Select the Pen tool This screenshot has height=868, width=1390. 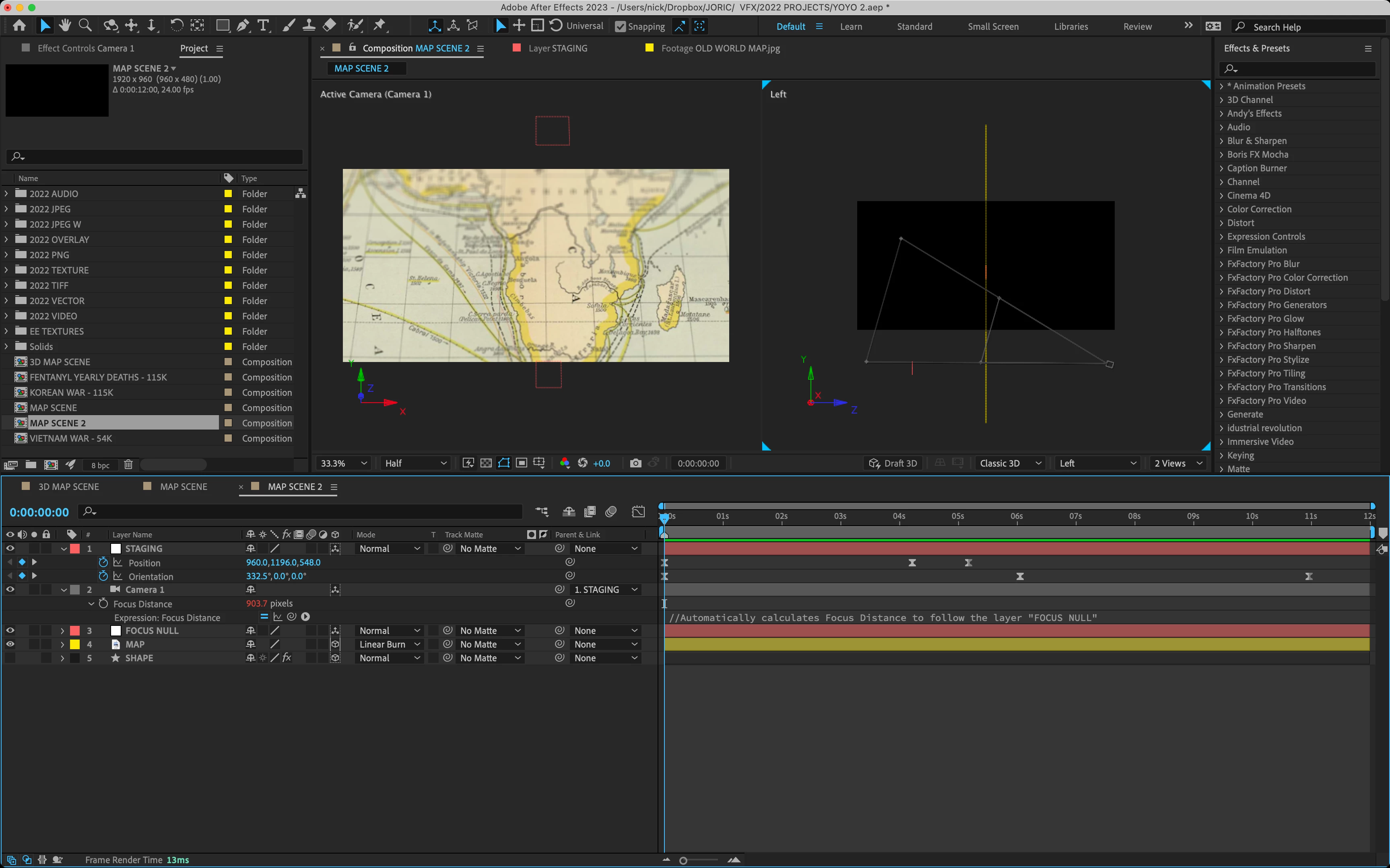tap(243, 25)
